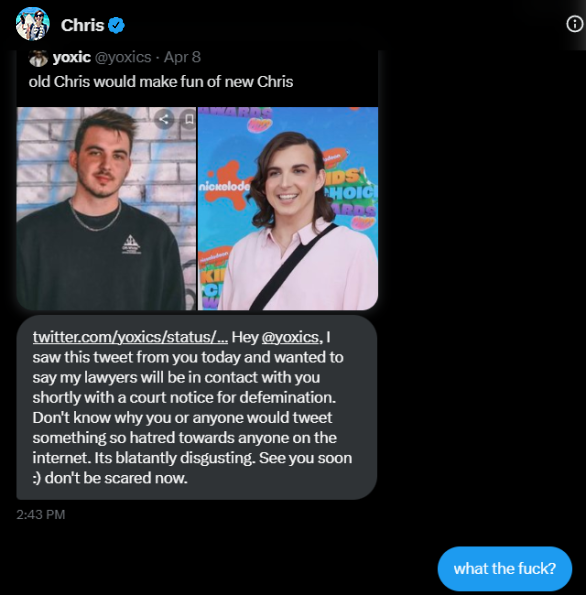Viewport: 586px width, 595px height.
Task: Click yoxic's small profile avatar
Action: point(38,58)
